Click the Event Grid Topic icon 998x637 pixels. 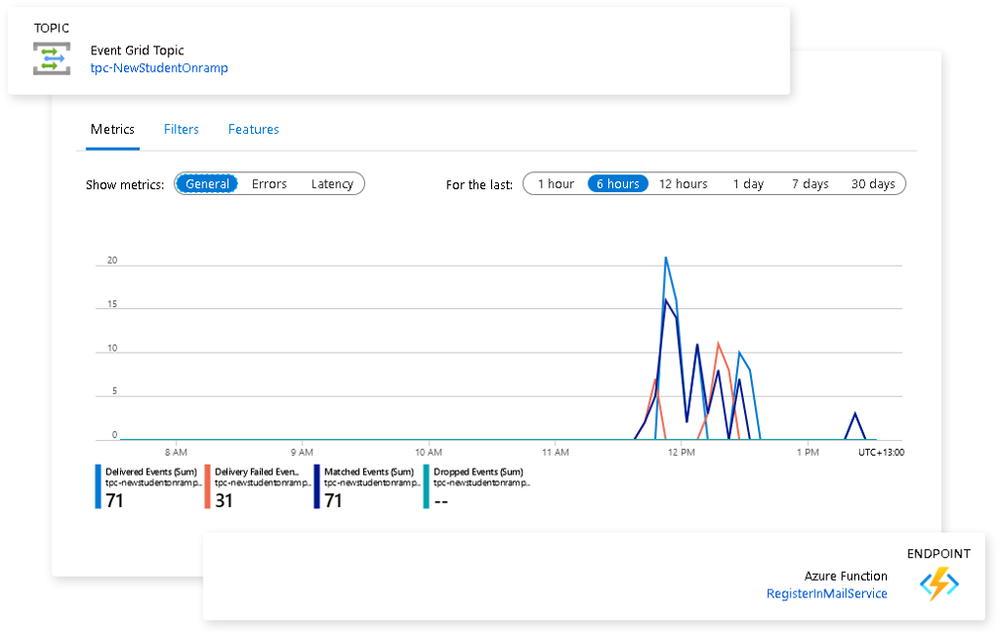pos(51,59)
